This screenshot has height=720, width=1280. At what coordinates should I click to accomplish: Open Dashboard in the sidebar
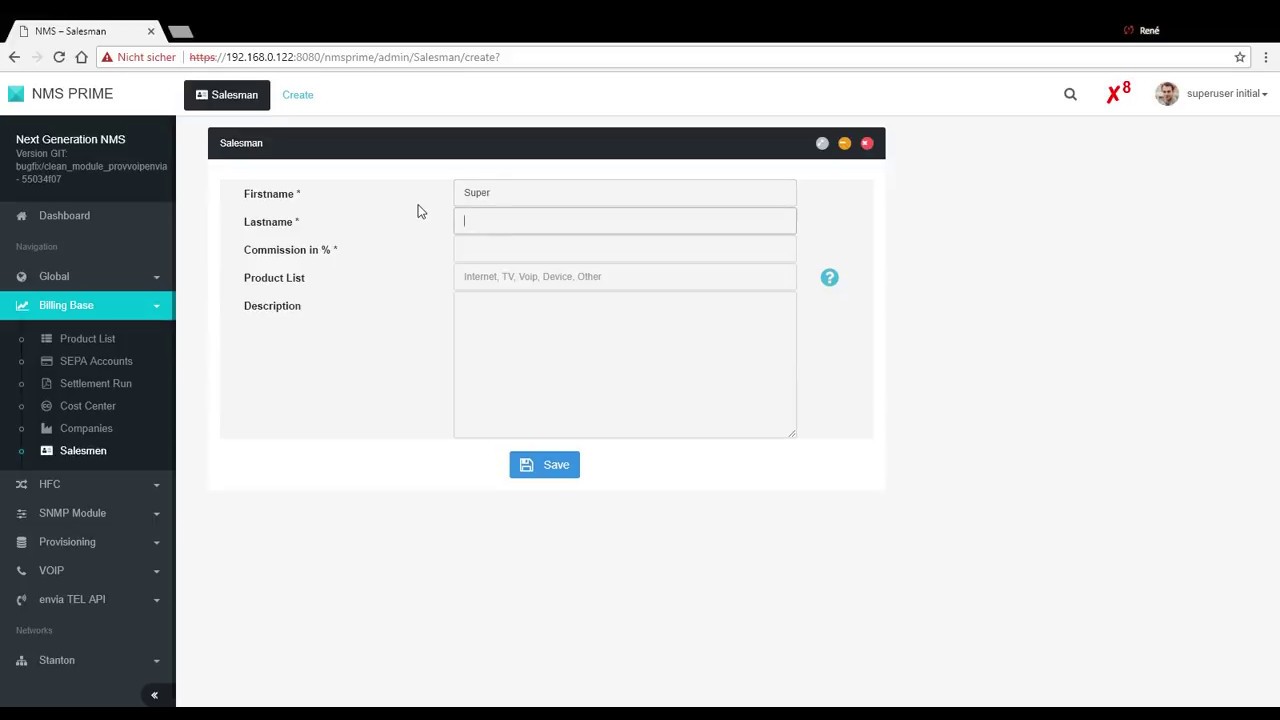click(64, 216)
